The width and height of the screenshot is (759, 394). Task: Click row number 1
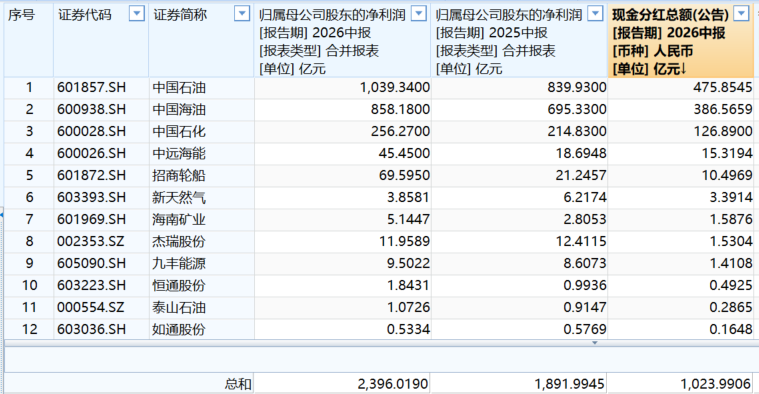29,87
